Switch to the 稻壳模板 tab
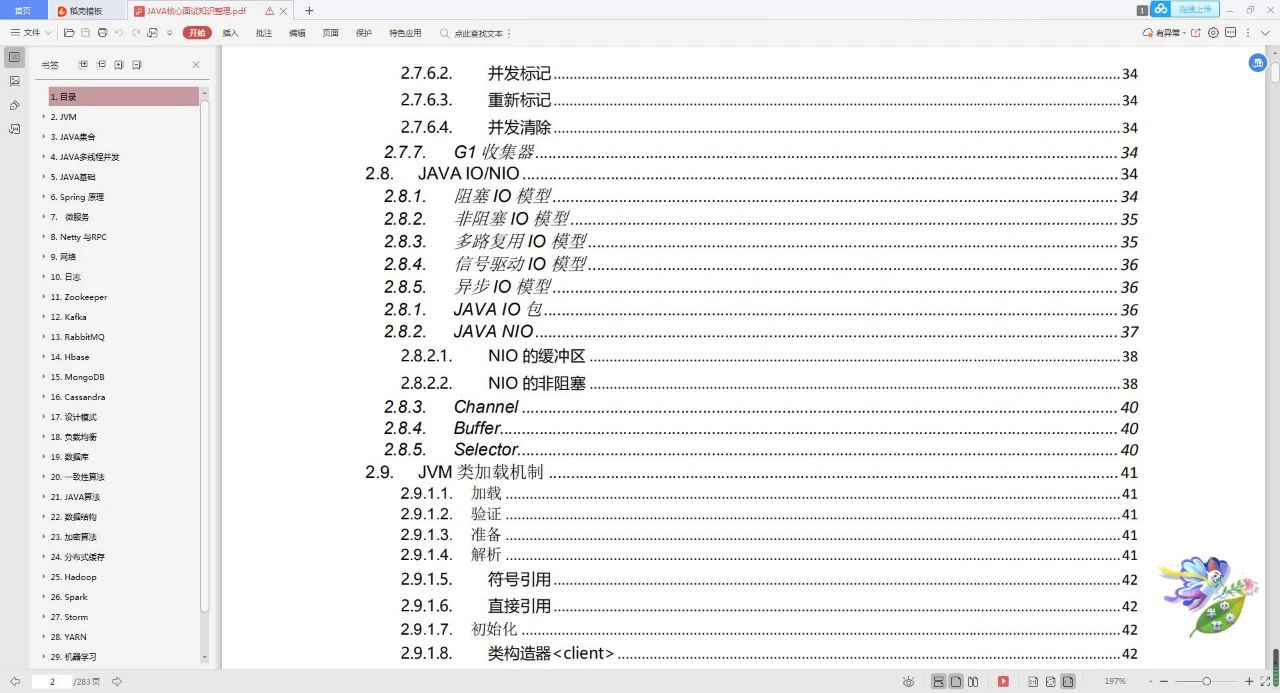 pyautogui.click(x=86, y=10)
